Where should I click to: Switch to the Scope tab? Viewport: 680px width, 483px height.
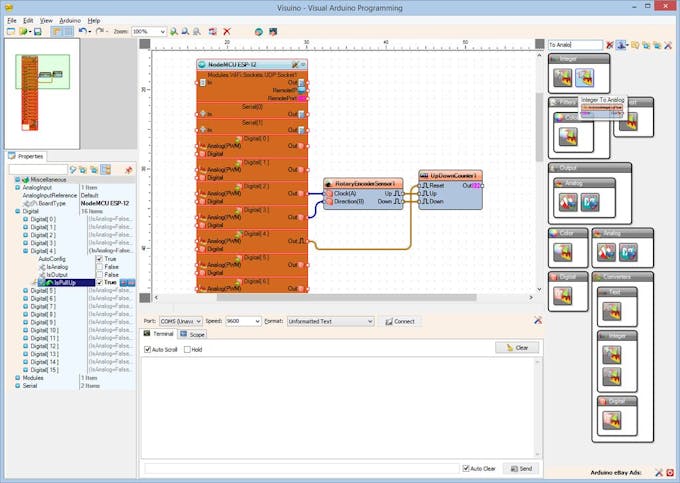pyautogui.click(x=193, y=334)
